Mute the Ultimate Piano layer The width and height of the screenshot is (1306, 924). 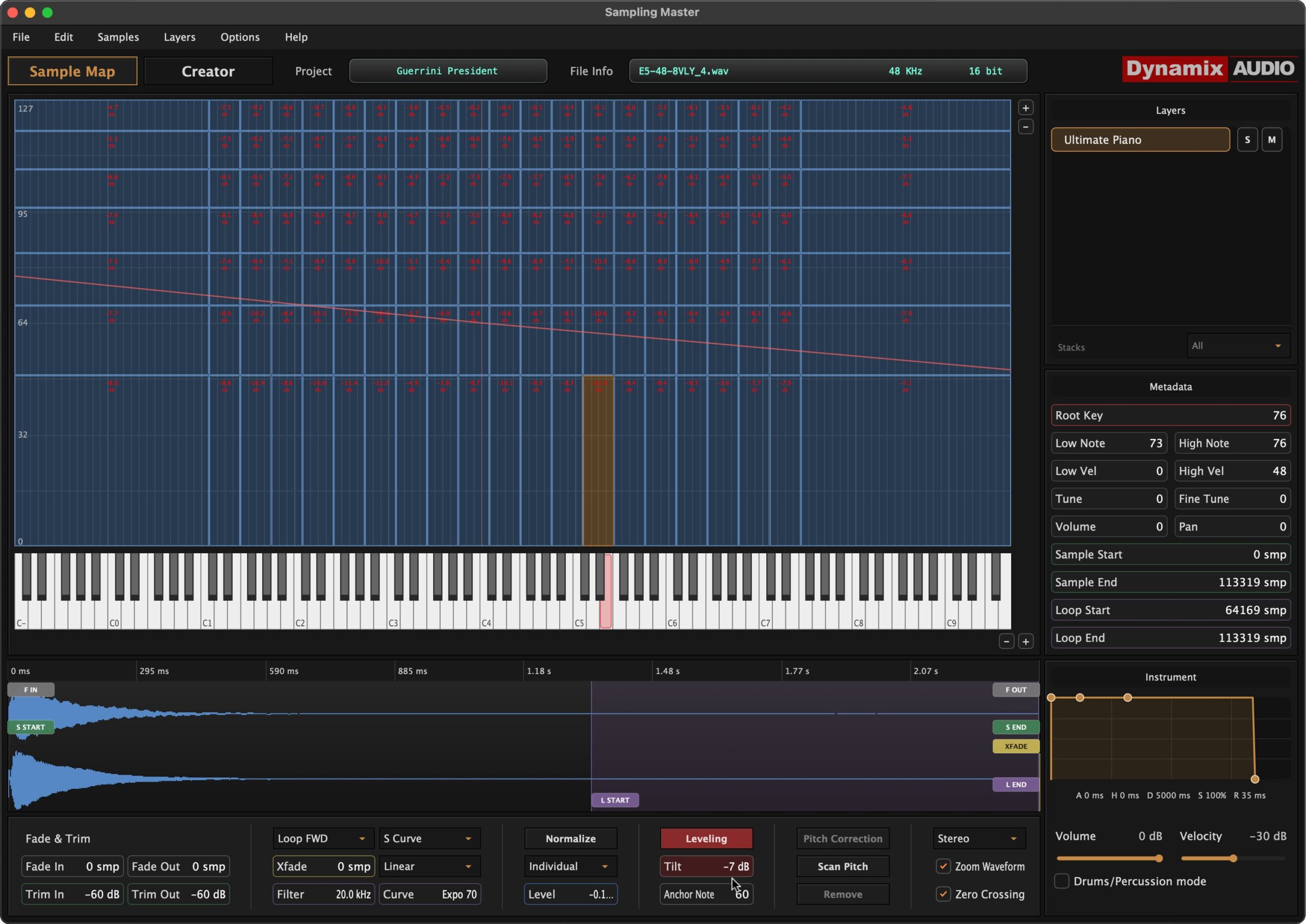(1271, 139)
